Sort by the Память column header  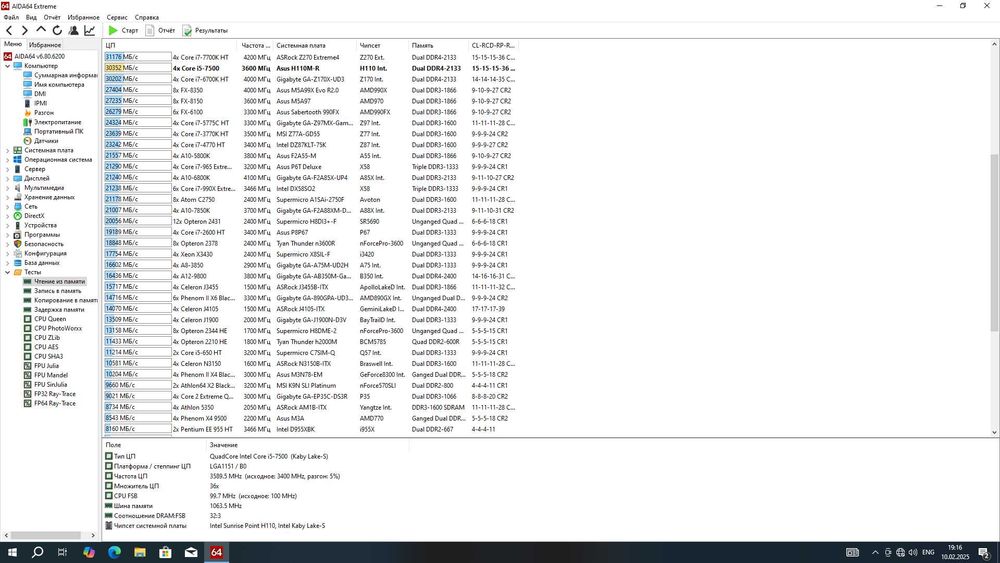(x=438, y=45)
